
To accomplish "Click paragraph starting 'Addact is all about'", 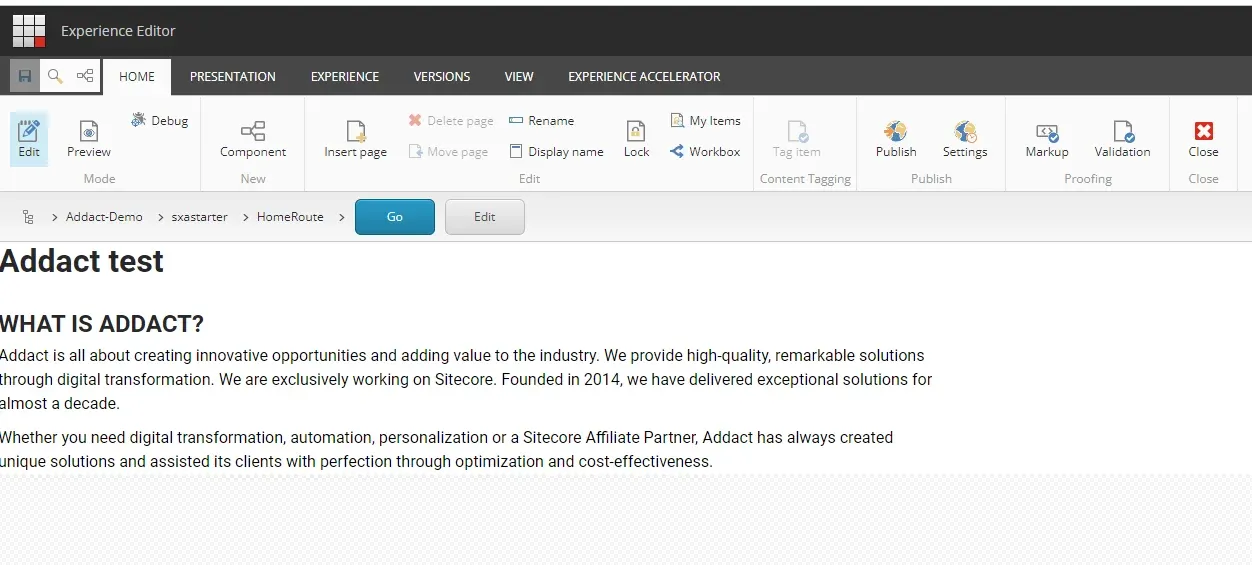I will click(466, 380).
